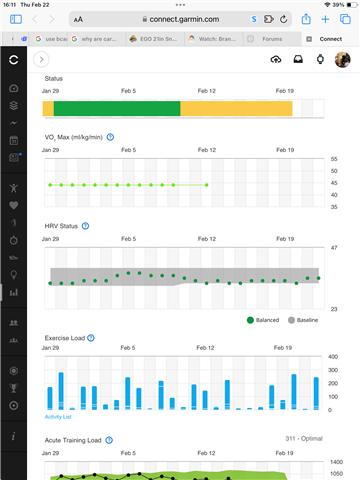360x480 pixels.
Task: Open the notifications inbox icon
Action: [x=298, y=60]
